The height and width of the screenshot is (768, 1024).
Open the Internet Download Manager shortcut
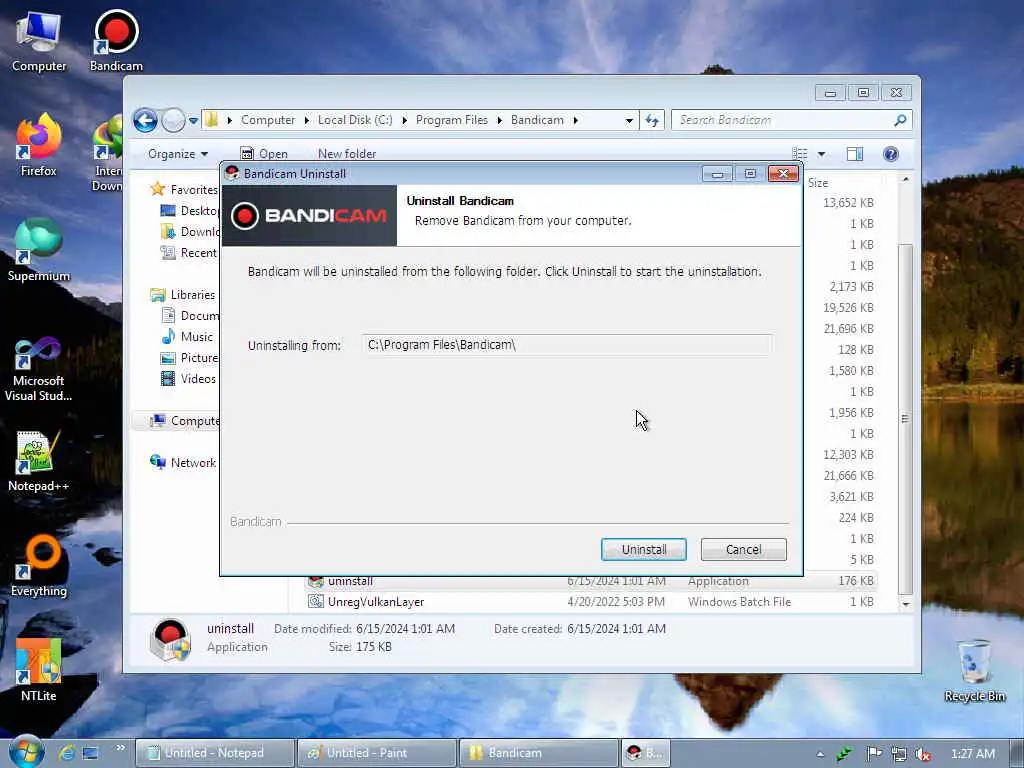(x=108, y=153)
